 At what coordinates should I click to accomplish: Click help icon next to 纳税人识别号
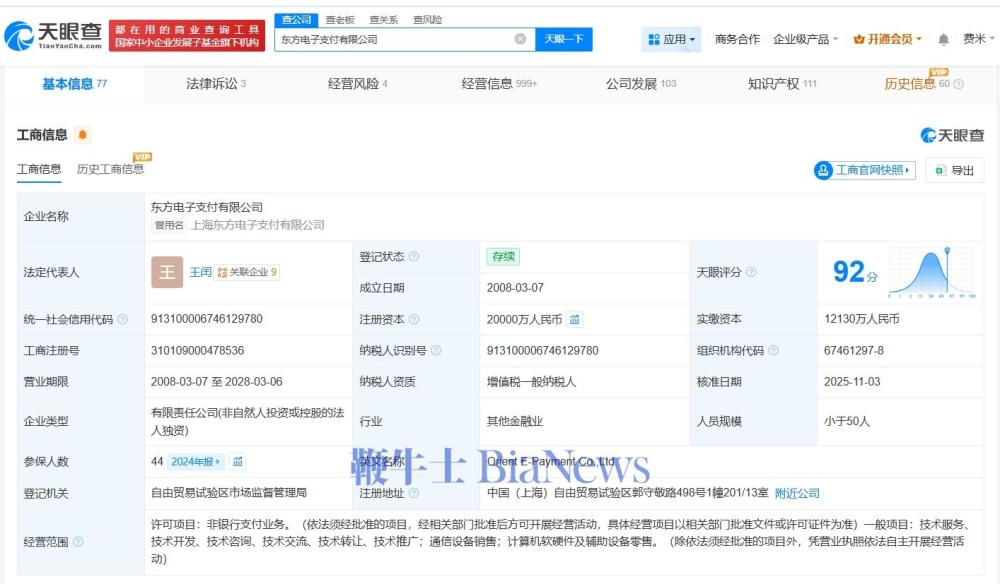[x=436, y=350]
